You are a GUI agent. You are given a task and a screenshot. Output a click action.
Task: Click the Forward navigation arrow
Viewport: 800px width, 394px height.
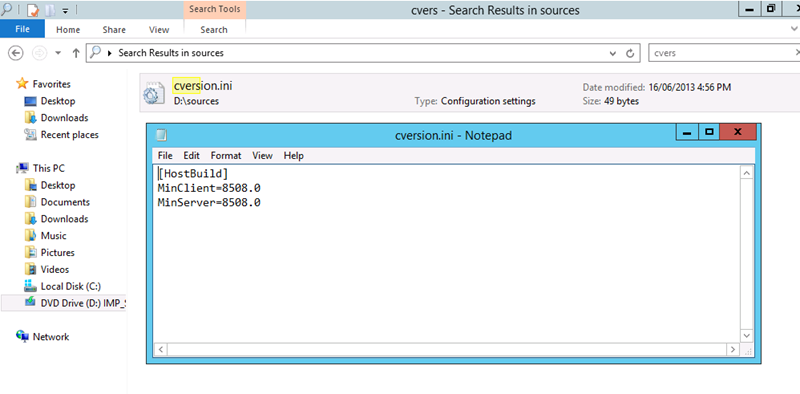[39, 53]
